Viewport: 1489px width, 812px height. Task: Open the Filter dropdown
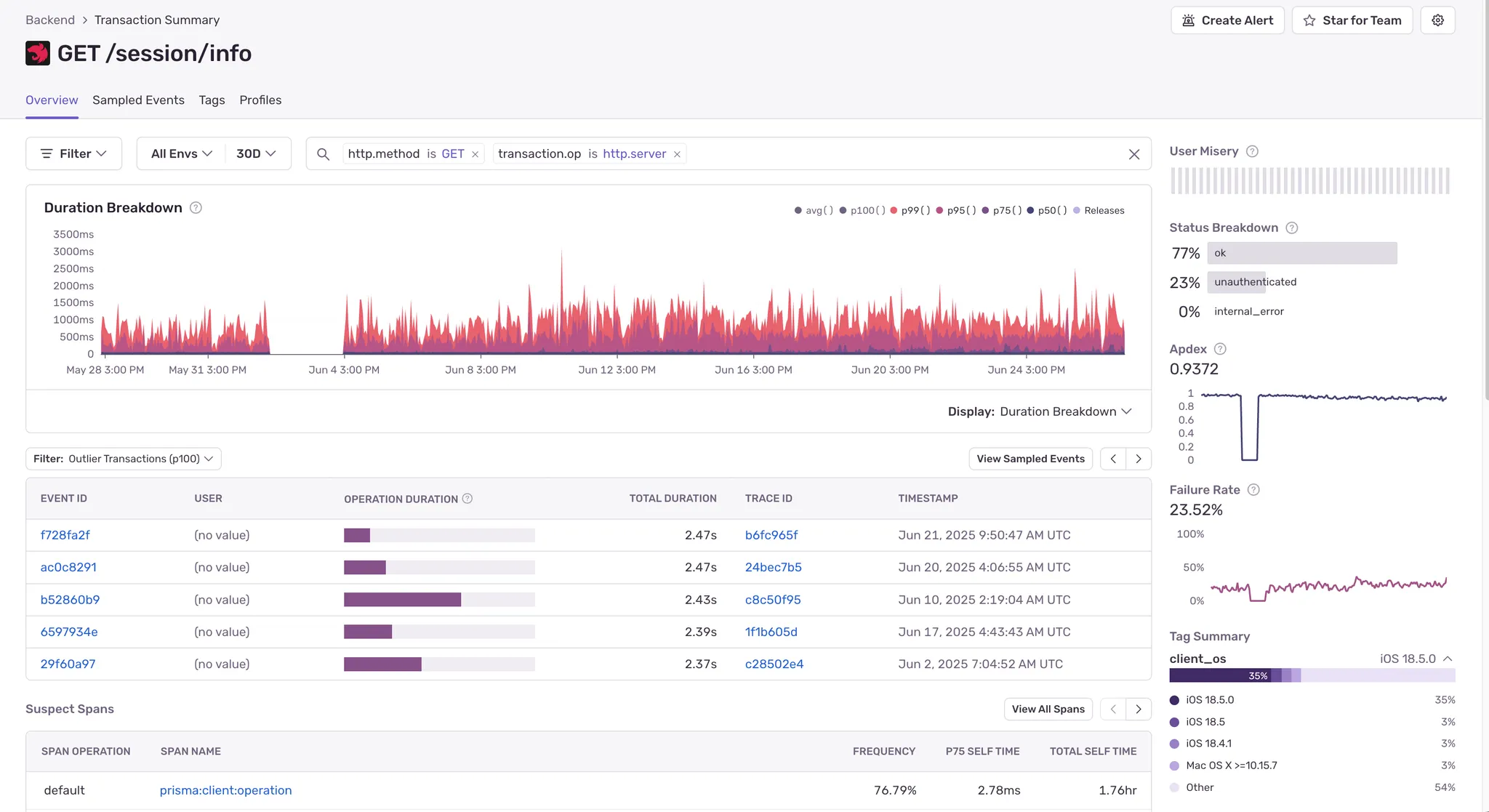click(73, 153)
